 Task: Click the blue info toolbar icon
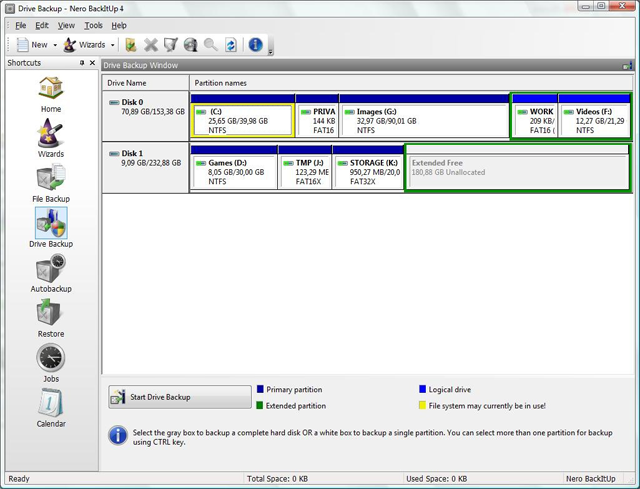coord(255,45)
